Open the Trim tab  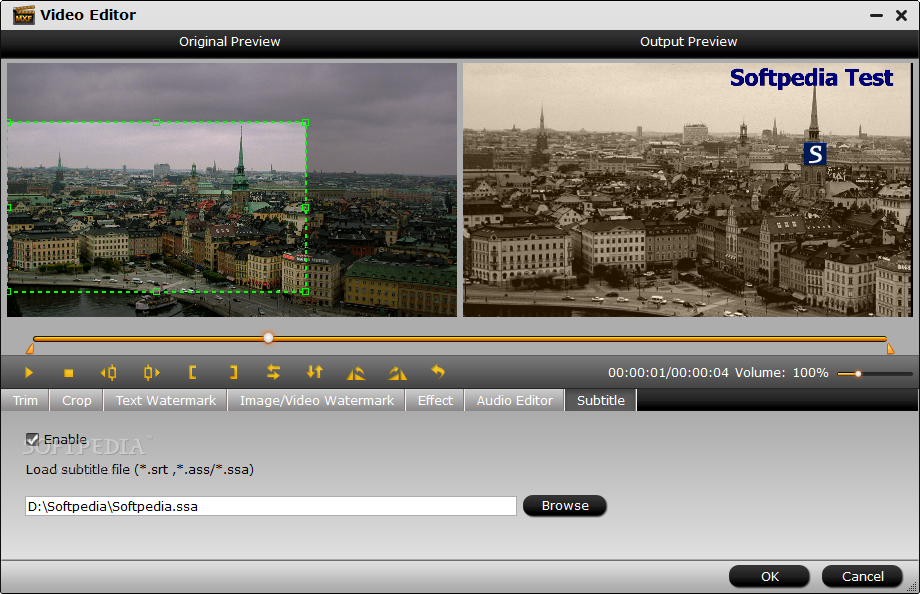click(25, 400)
